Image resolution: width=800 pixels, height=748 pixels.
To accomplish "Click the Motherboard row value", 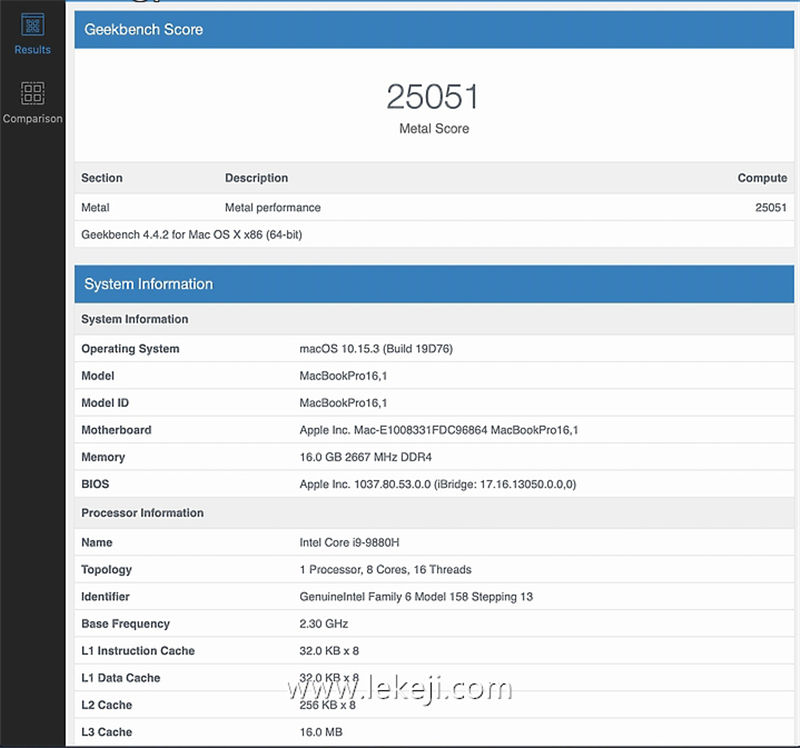I will [x=439, y=430].
